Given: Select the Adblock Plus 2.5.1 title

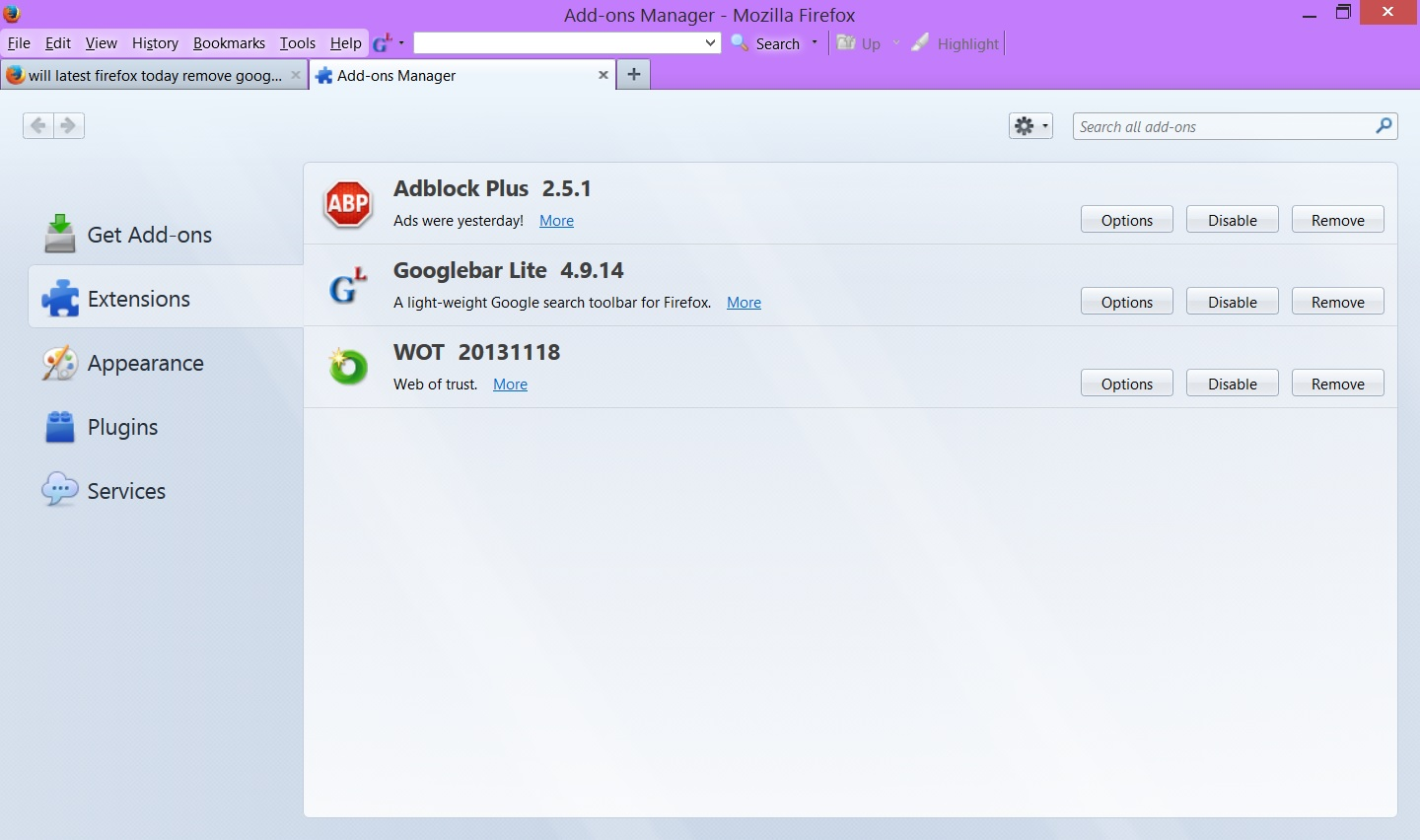Looking at the screenshot, I should (492, 188).
